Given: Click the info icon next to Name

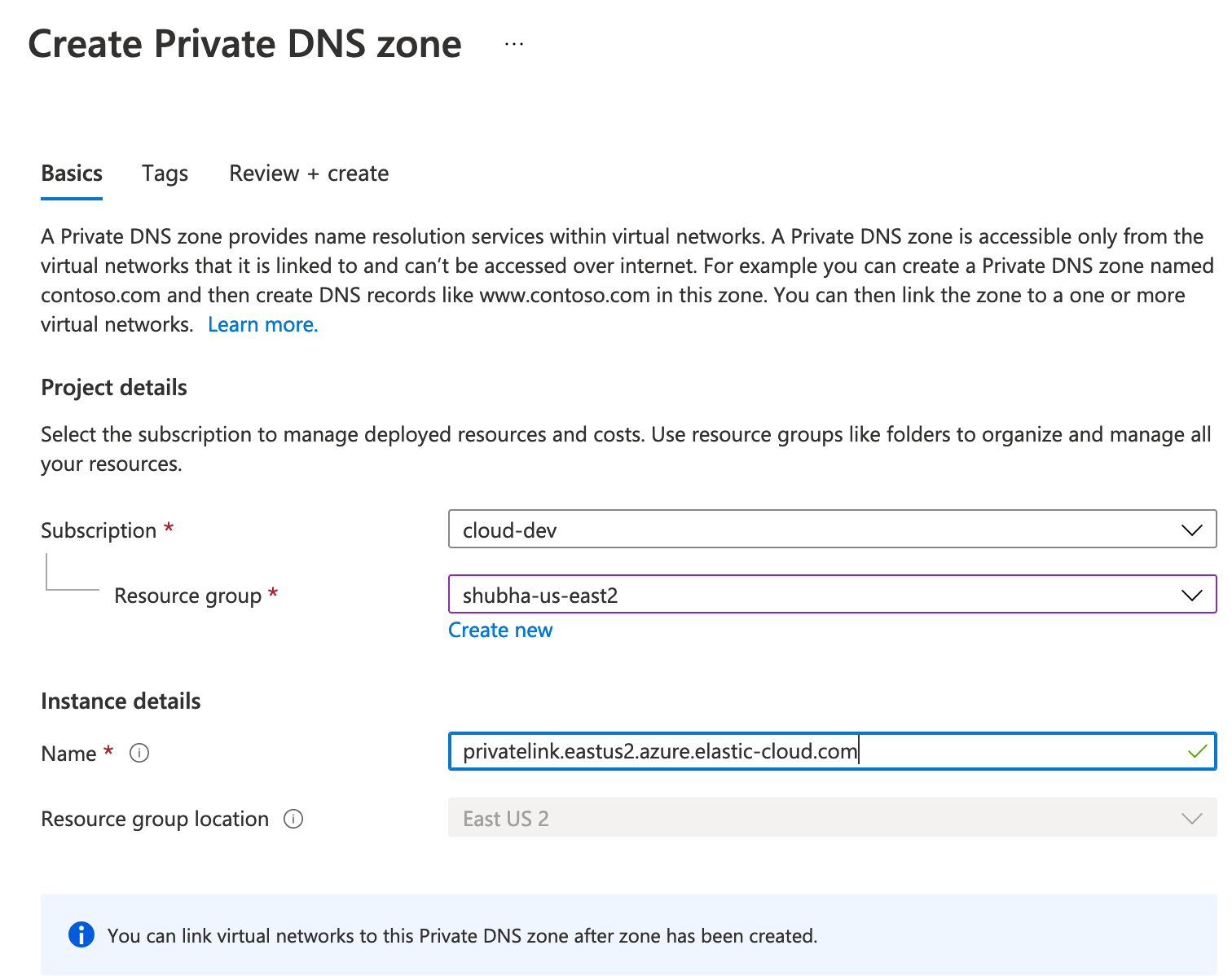Looking at the screenshot, I should (139, 753).
